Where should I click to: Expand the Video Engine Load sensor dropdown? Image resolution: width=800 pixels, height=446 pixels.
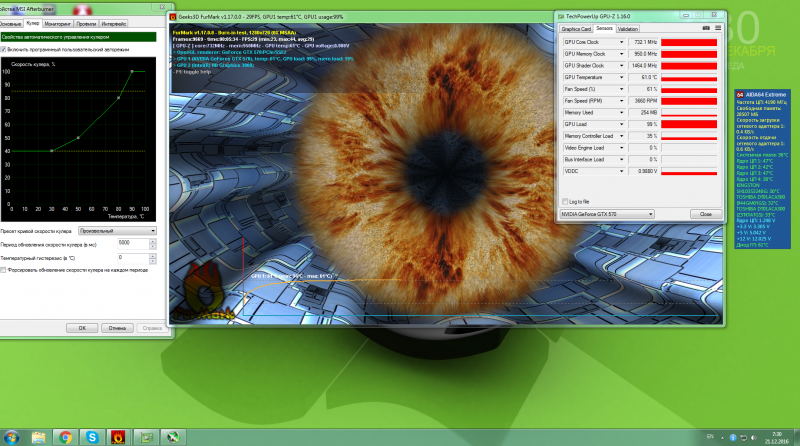[621, 148]
